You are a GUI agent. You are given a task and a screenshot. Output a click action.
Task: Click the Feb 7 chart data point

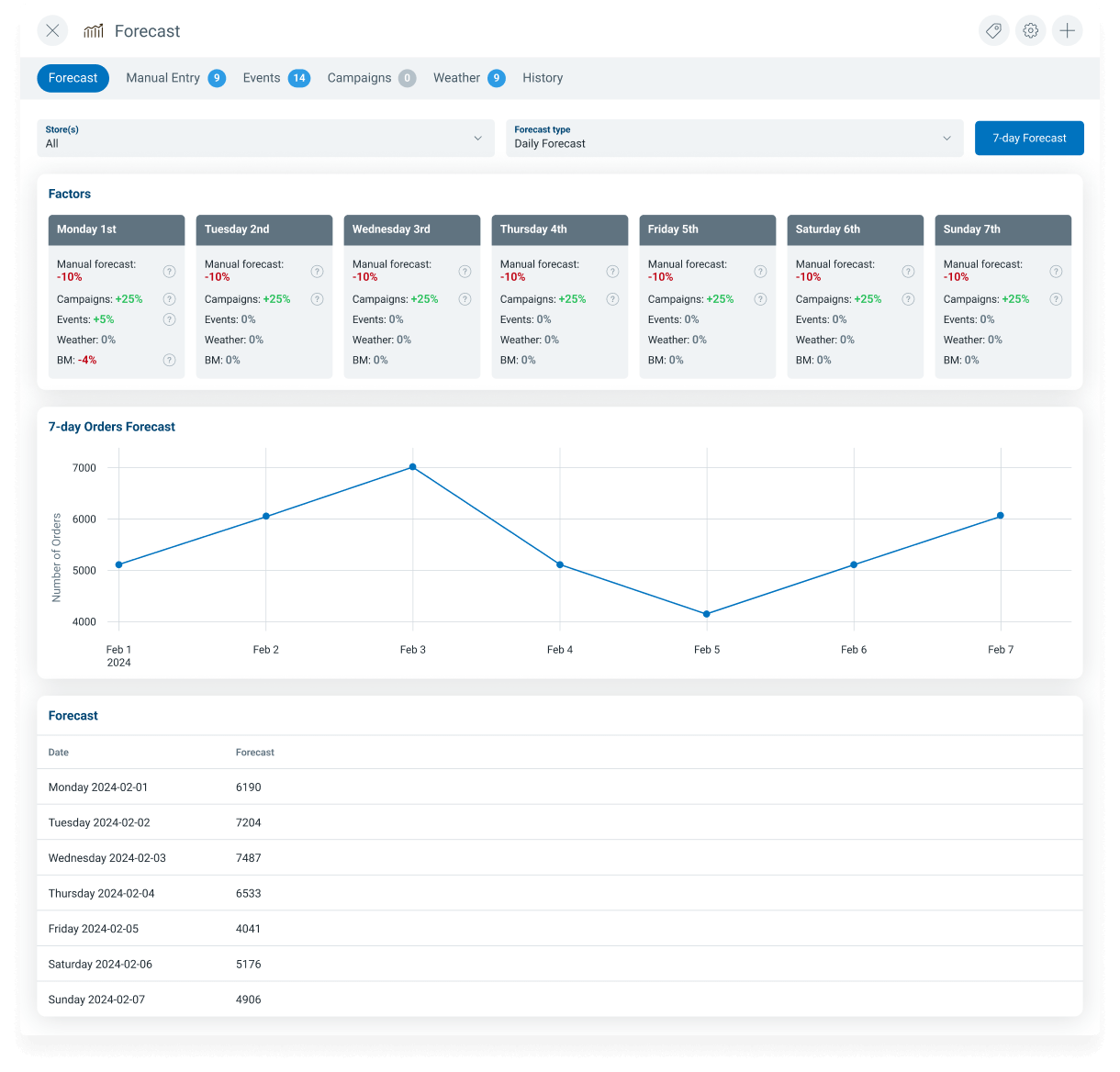pyautogui.click(x=1001, y=516)
